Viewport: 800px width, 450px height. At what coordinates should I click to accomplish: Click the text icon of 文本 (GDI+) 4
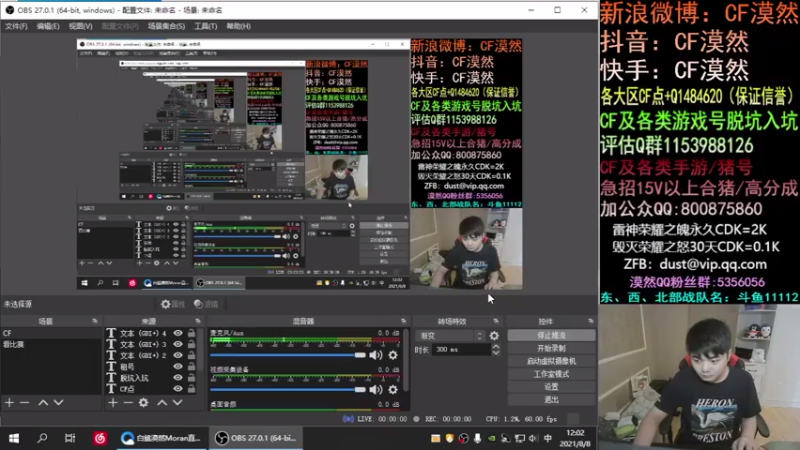pos(111,333)
